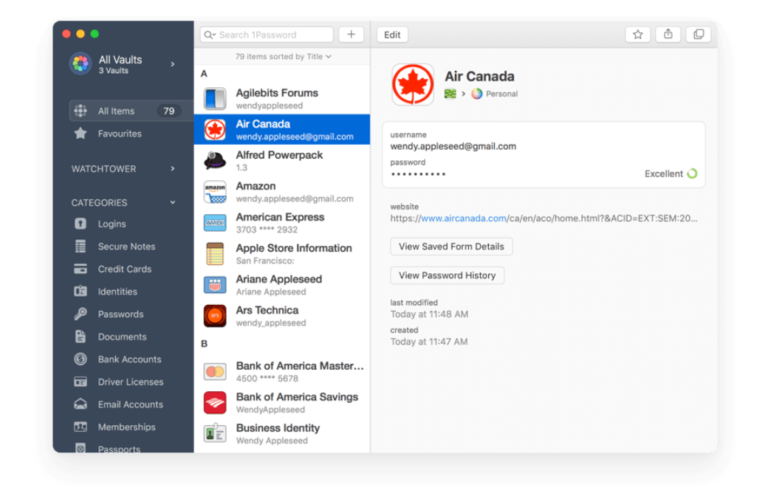Open the Credit Cards category icon

click(x=80, y=269)
